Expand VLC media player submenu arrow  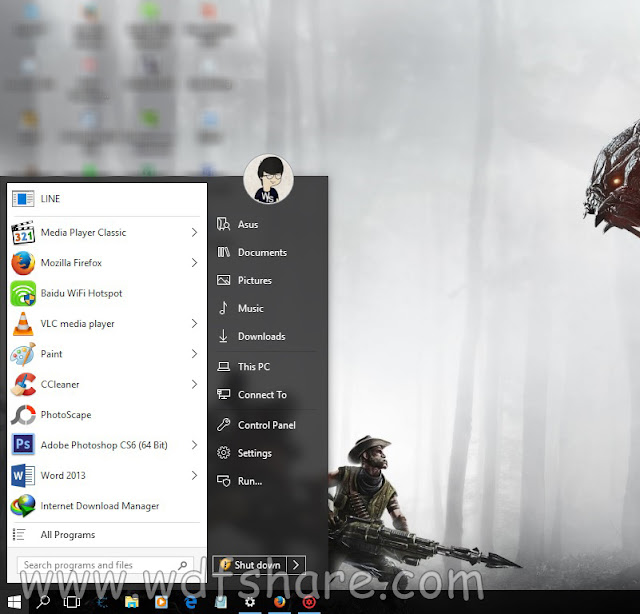pyautogui.click(x=194, y=324)
